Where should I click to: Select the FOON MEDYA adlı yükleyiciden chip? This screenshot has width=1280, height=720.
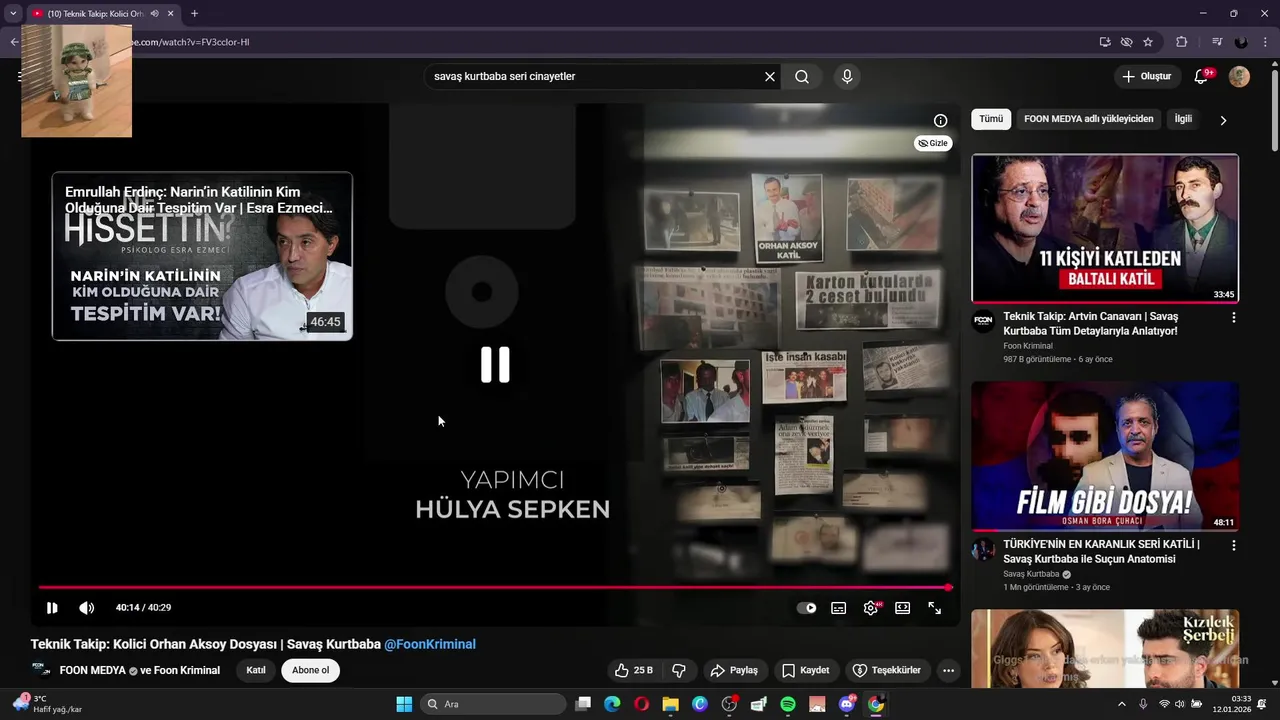tap(1088, 119)
